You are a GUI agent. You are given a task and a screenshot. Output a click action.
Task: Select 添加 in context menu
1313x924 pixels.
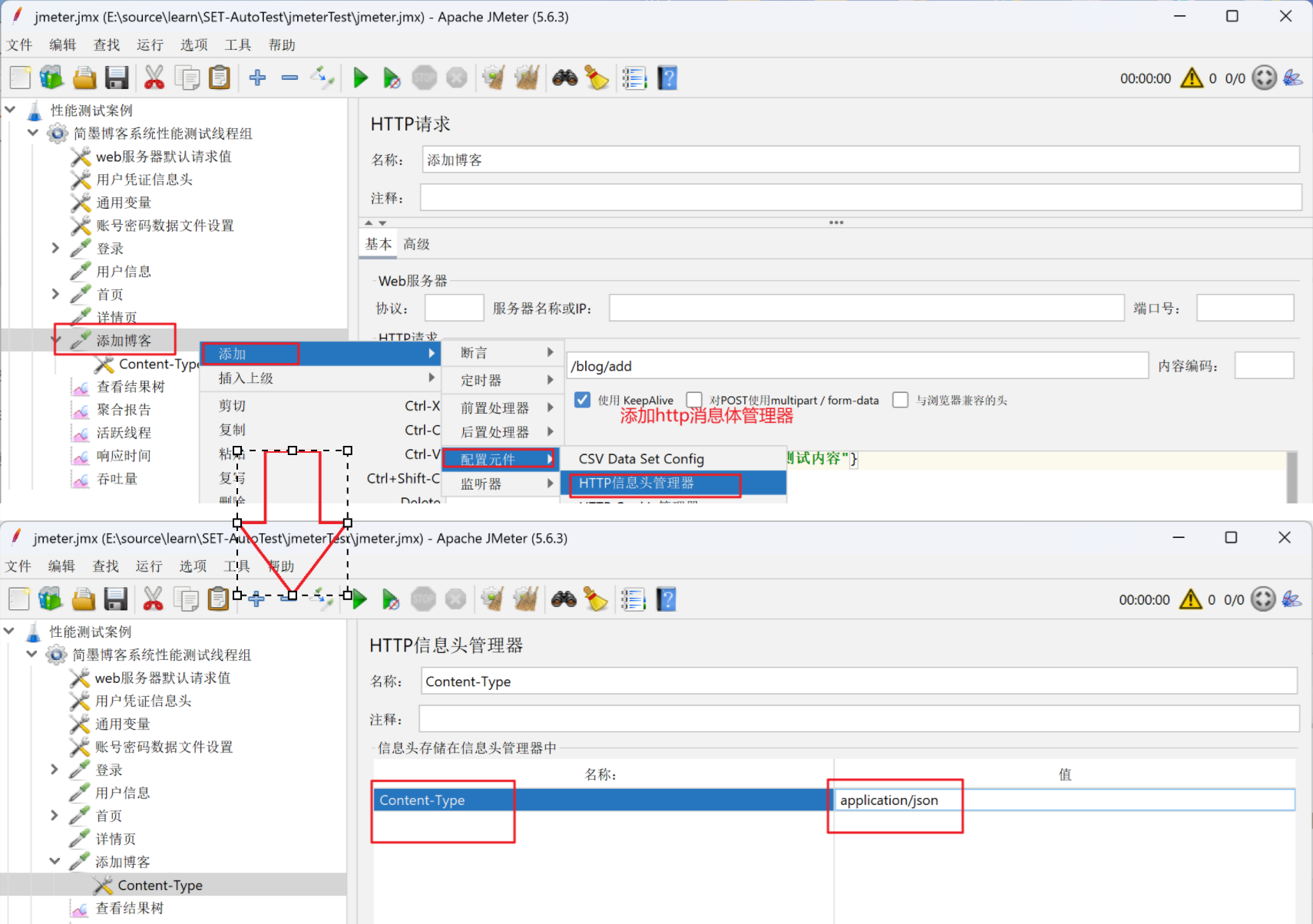pos(320,354)
